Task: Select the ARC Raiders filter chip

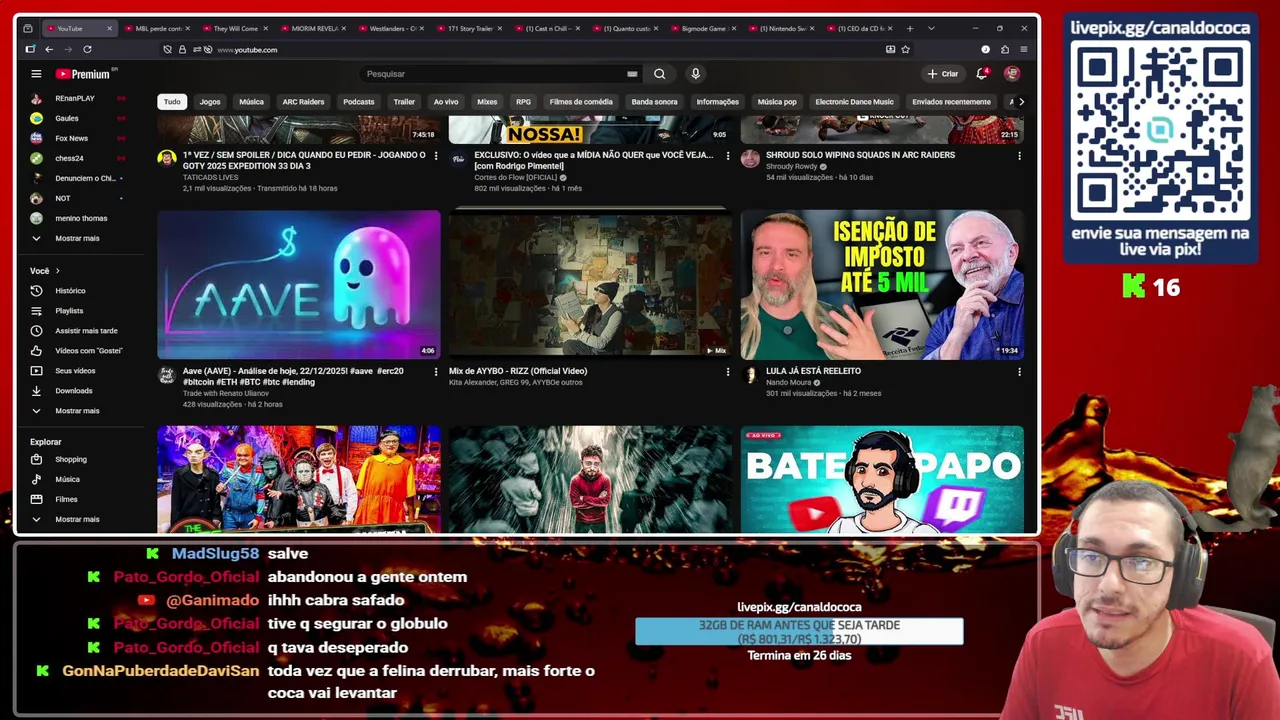Action: (303, 102)
